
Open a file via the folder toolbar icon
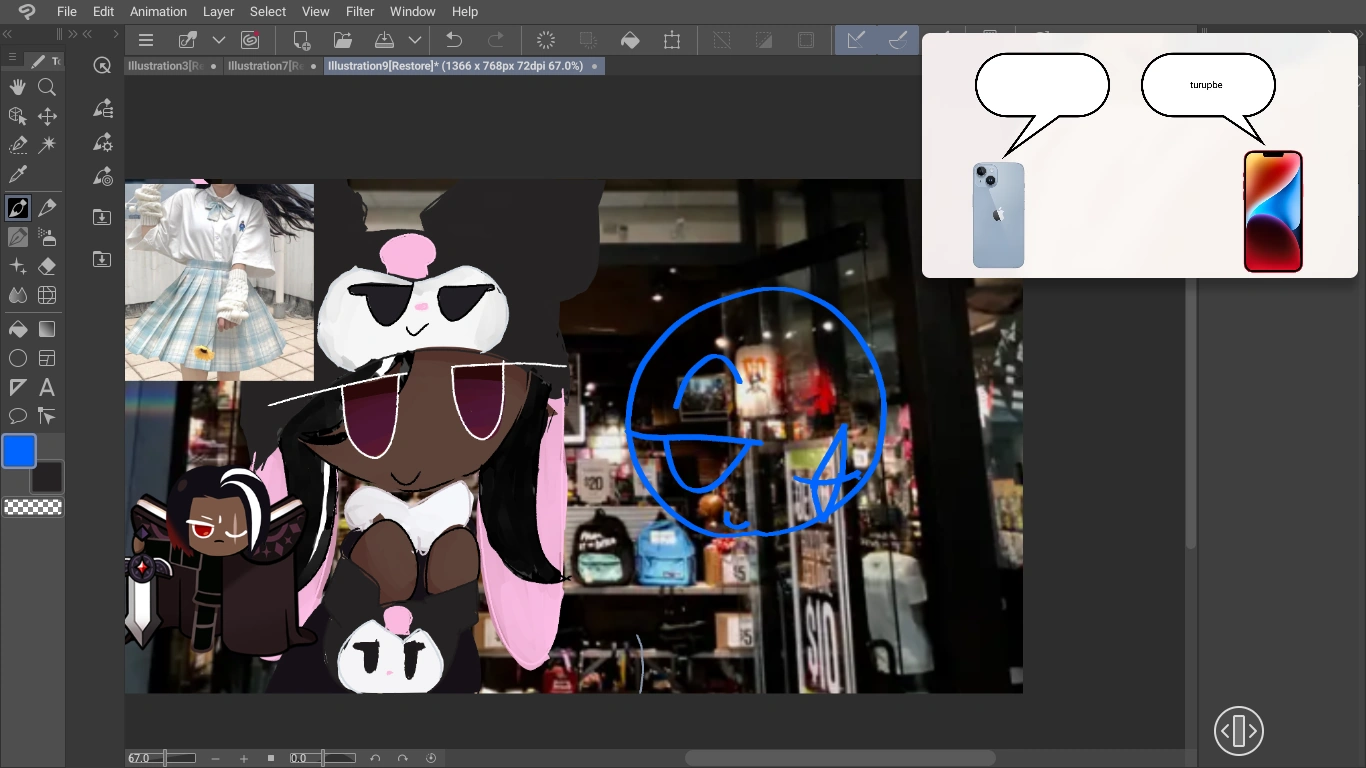[x=343, y=40]
